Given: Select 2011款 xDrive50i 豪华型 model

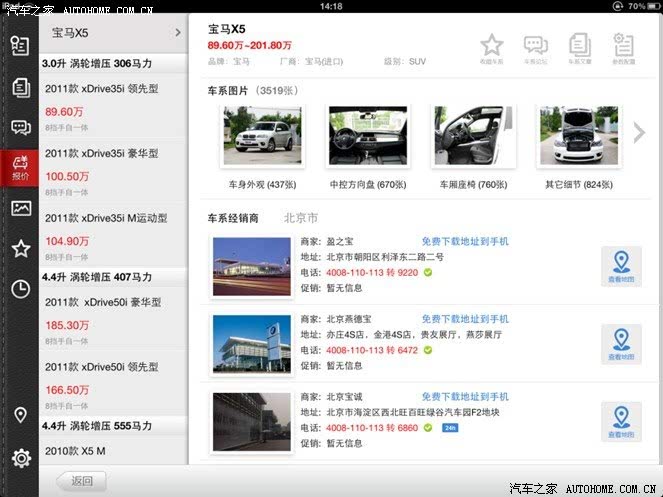Looking at the screenshot, I should 113,320.
